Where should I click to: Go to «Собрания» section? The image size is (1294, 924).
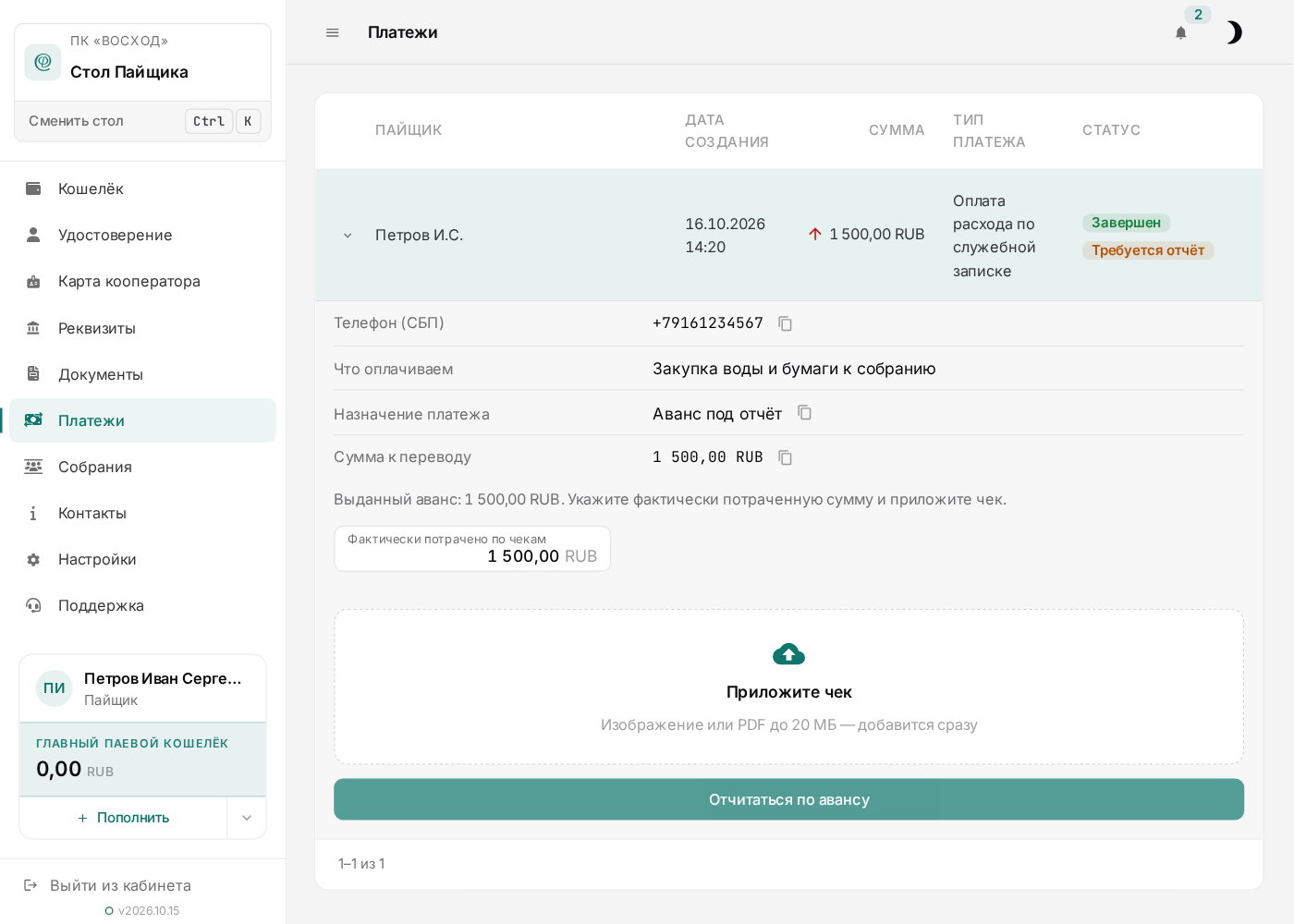[143, 467]
